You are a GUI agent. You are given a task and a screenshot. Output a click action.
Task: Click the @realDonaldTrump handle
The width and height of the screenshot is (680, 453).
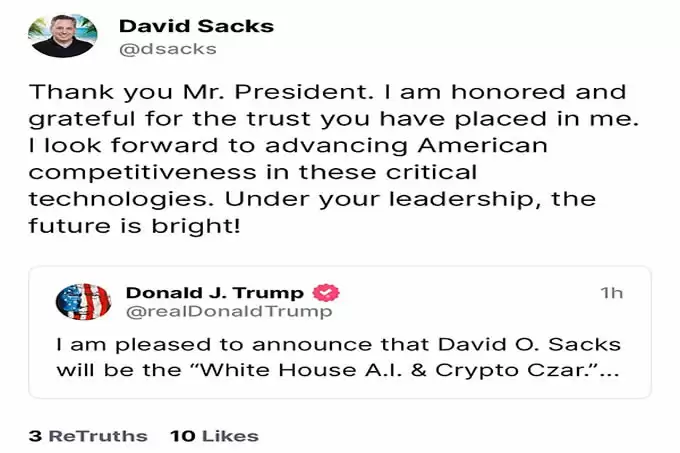229,312
